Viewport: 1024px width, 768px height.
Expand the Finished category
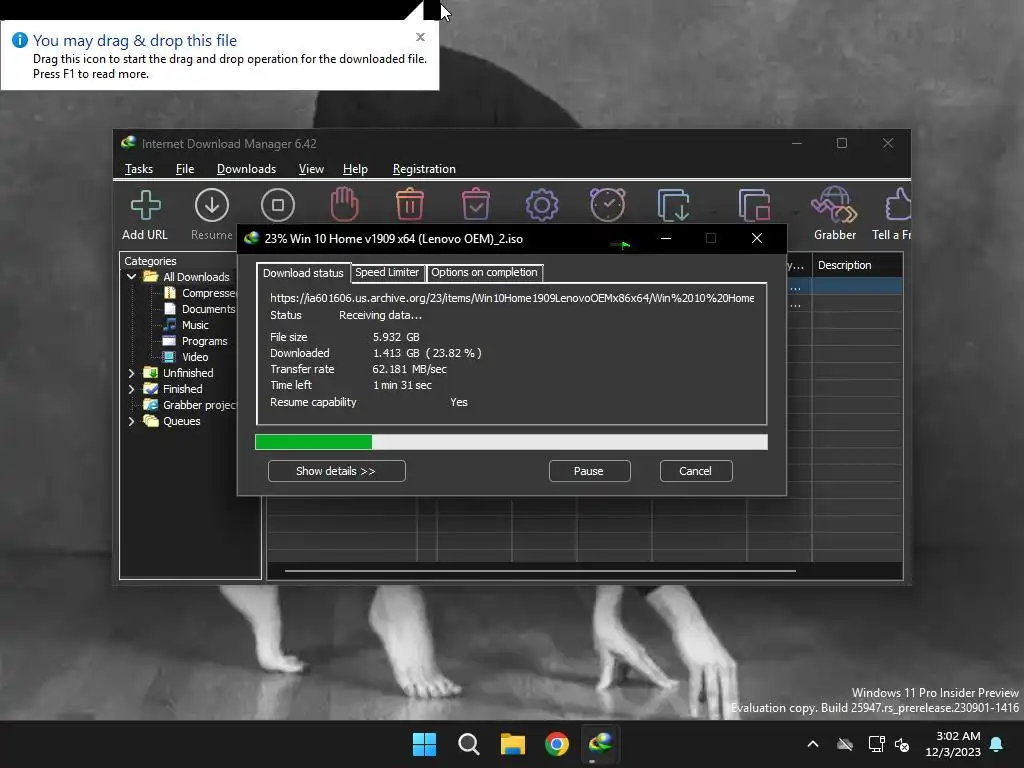pyautogui.click(x=131, y=389)
